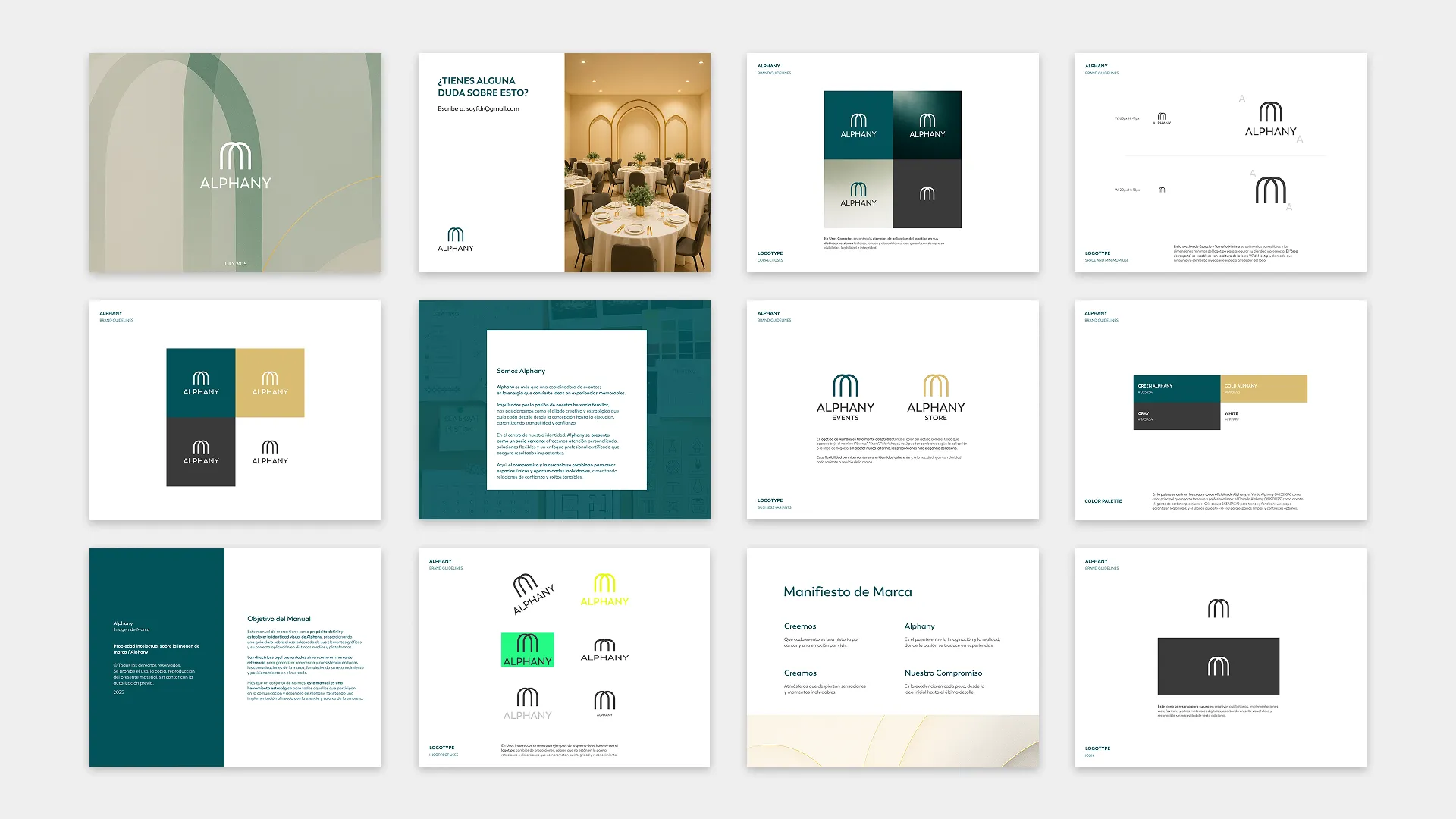Viewport: 1456px width, 819px height.
Task: Click the large white Alphany logo on the green cover slide
Action: click(x=235, y=165)
